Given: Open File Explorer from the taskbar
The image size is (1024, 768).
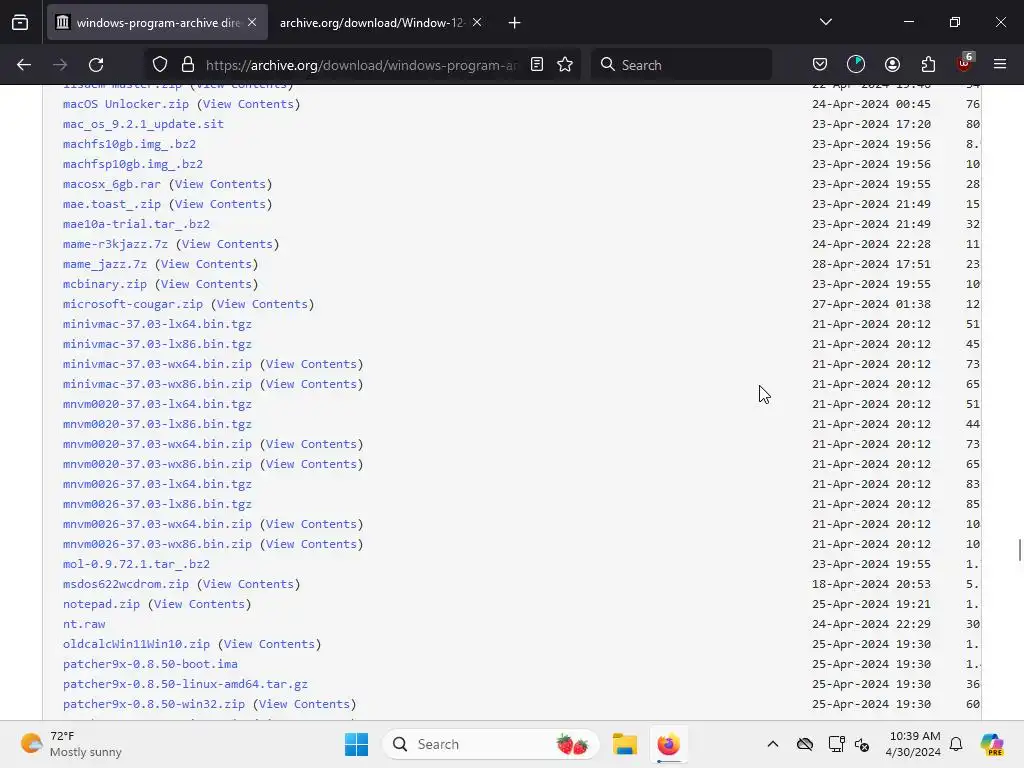Looking at the screenshot, I should point(625,744).
